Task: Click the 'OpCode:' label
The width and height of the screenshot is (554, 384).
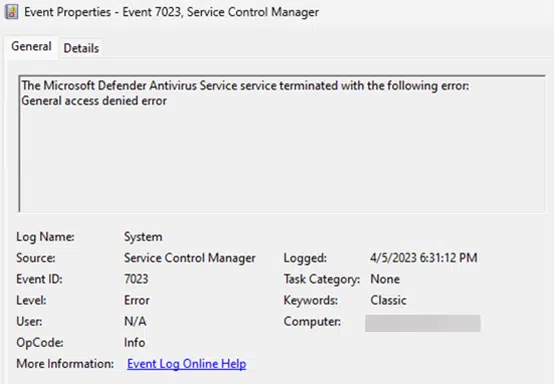Action: (x=40, y=343)
